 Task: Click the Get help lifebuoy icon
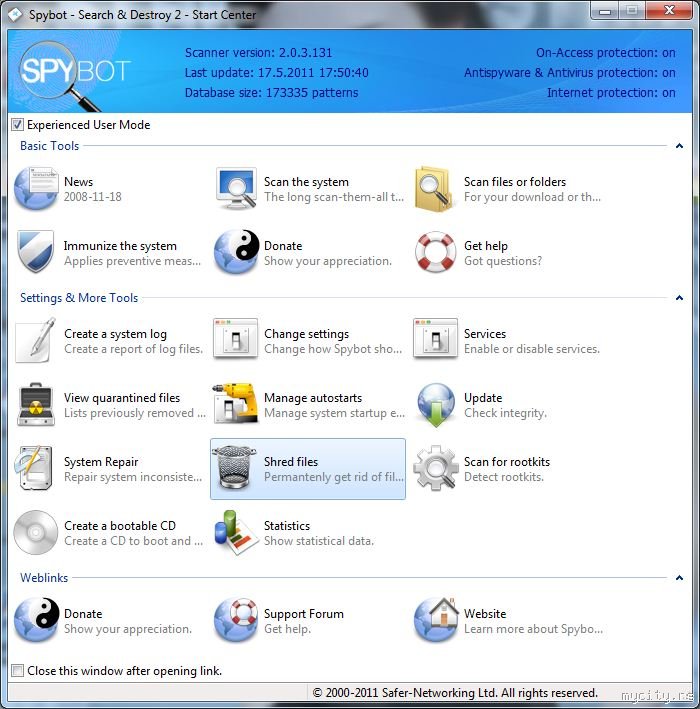point(435,252)
